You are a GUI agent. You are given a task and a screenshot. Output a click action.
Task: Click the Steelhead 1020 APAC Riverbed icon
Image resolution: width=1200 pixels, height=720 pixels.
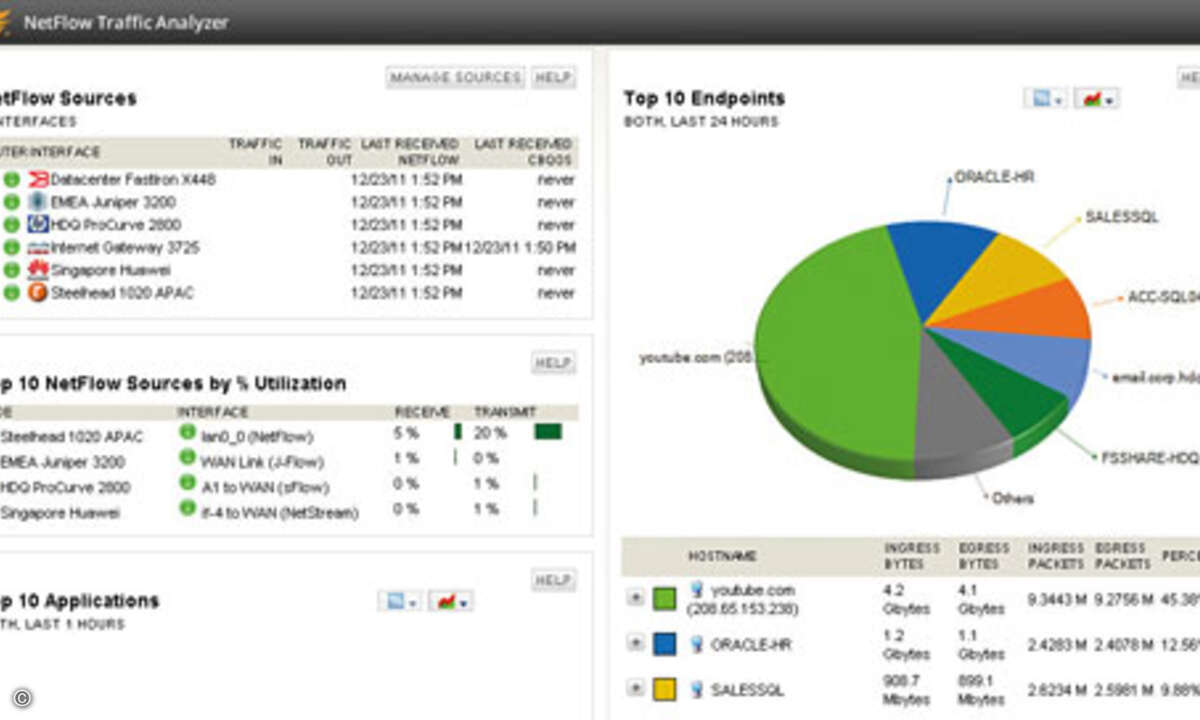38,293
